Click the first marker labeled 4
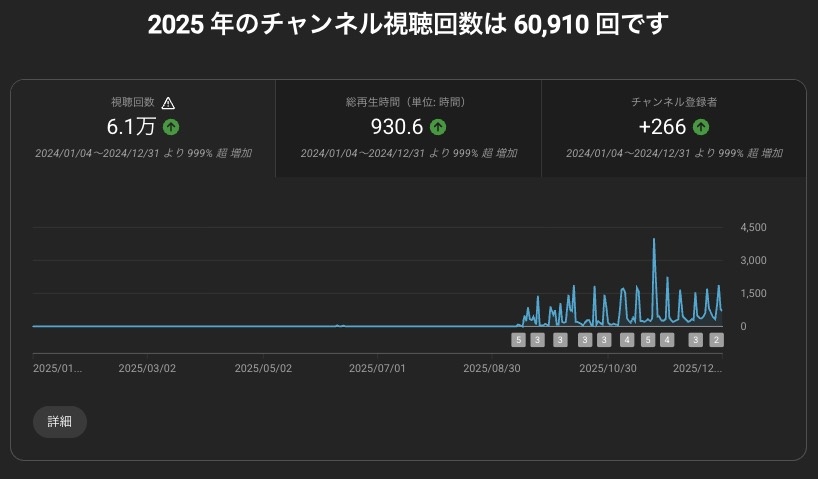Viewport: 818px width, 479px height. (x=627, y=340)
